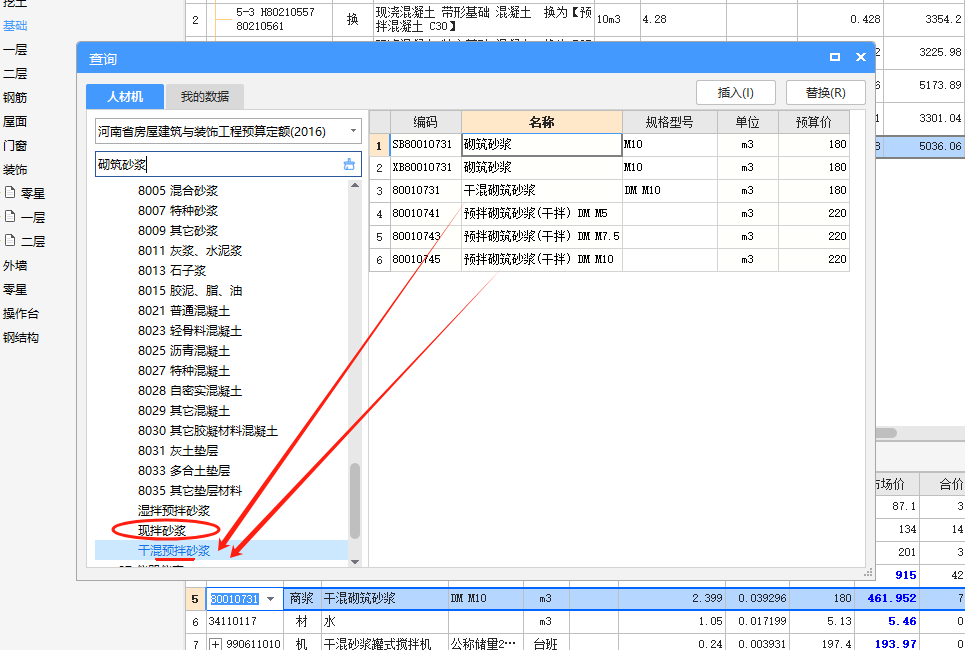Screen dimensions: 965x650
Task: Open 操作台 in left sidebar
Action: click(21, 313)
